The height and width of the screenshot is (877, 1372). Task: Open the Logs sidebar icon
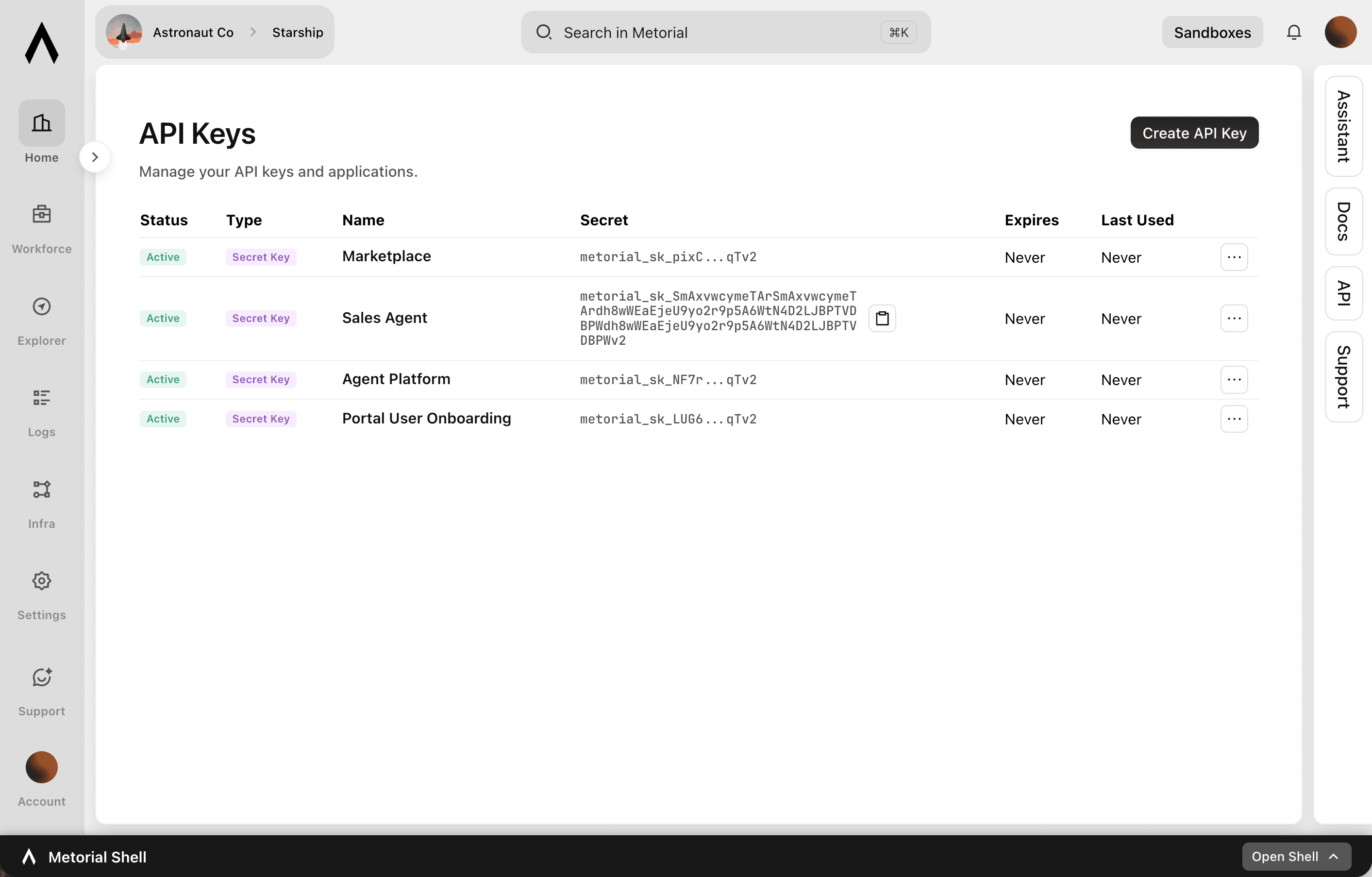pos(42,398)
